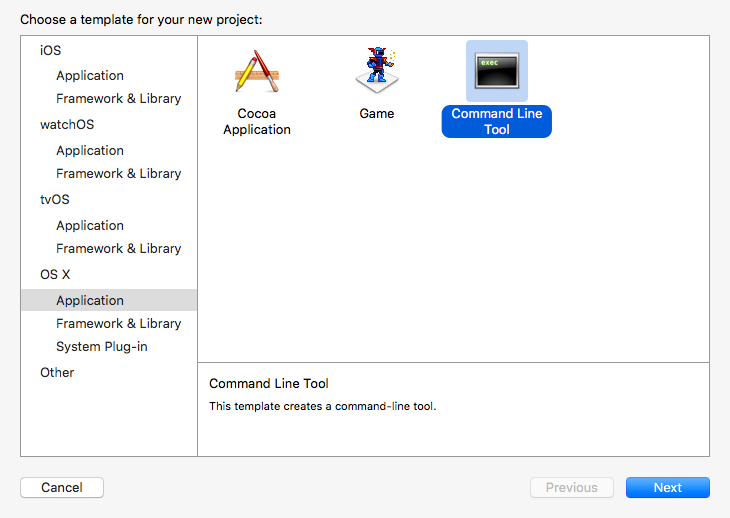Select System Plug-in under OS X
The image size is (730, 518).
click(x=102, y=347)
